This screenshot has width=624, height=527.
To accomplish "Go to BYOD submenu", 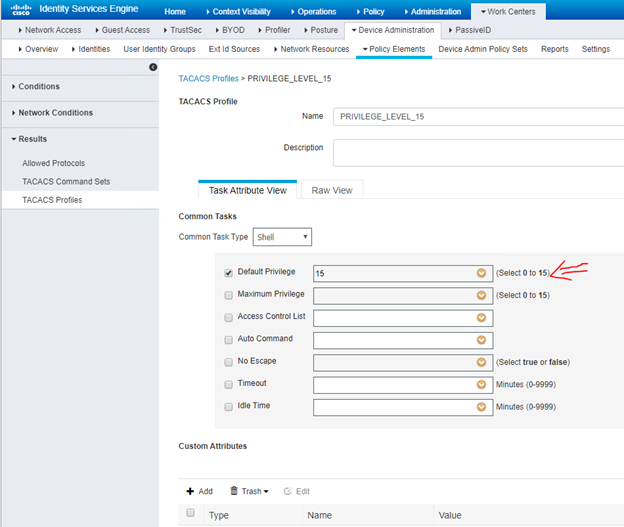I will (230, 30).
